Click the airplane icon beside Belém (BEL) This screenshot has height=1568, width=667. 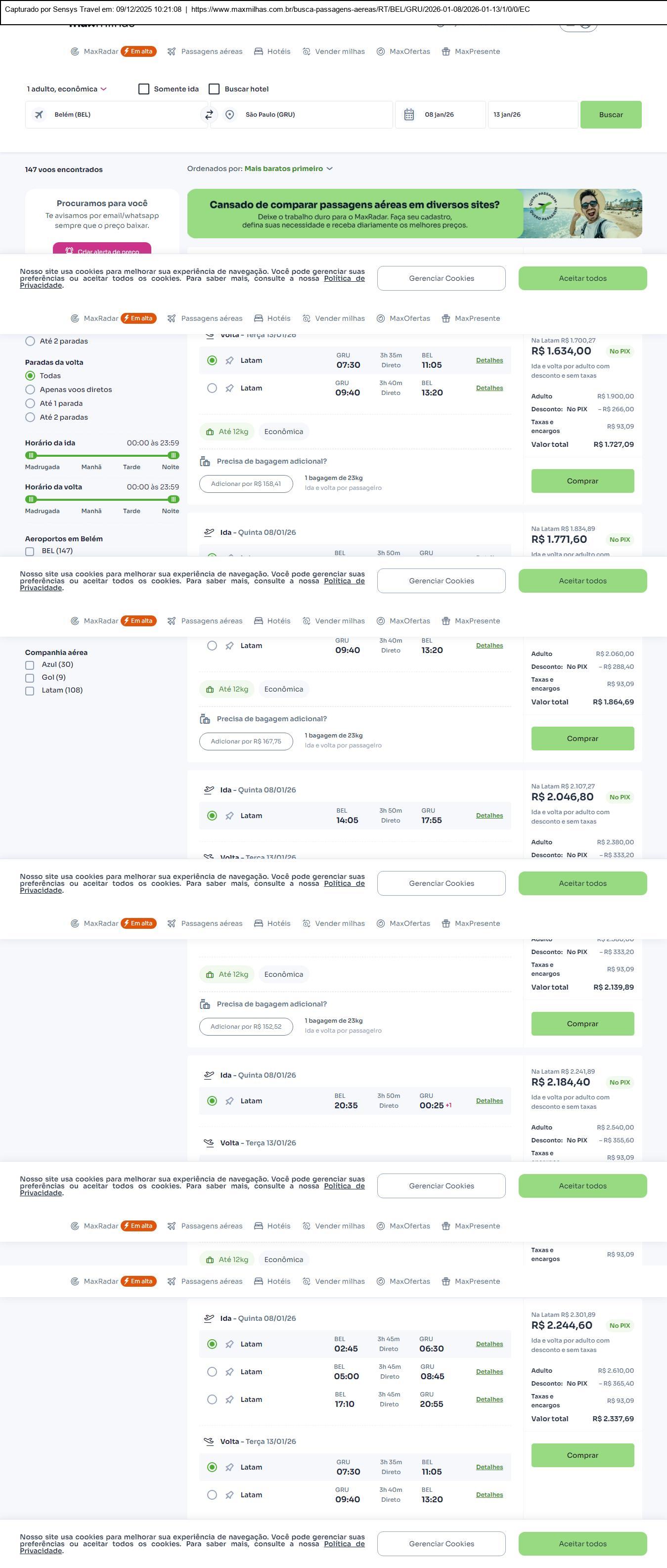click(39, 114)
